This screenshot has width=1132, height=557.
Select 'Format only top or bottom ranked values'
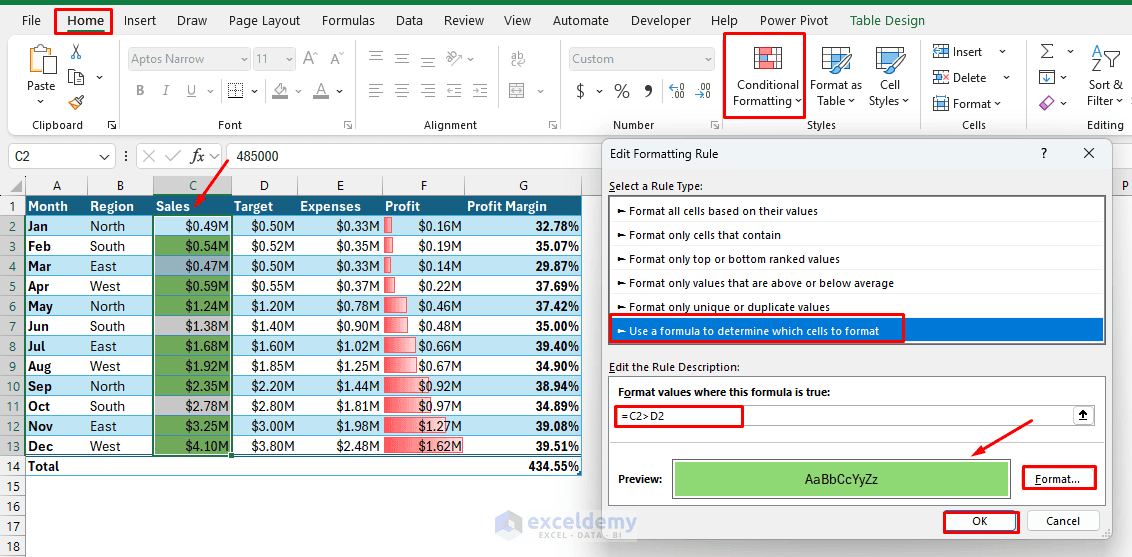856,259
